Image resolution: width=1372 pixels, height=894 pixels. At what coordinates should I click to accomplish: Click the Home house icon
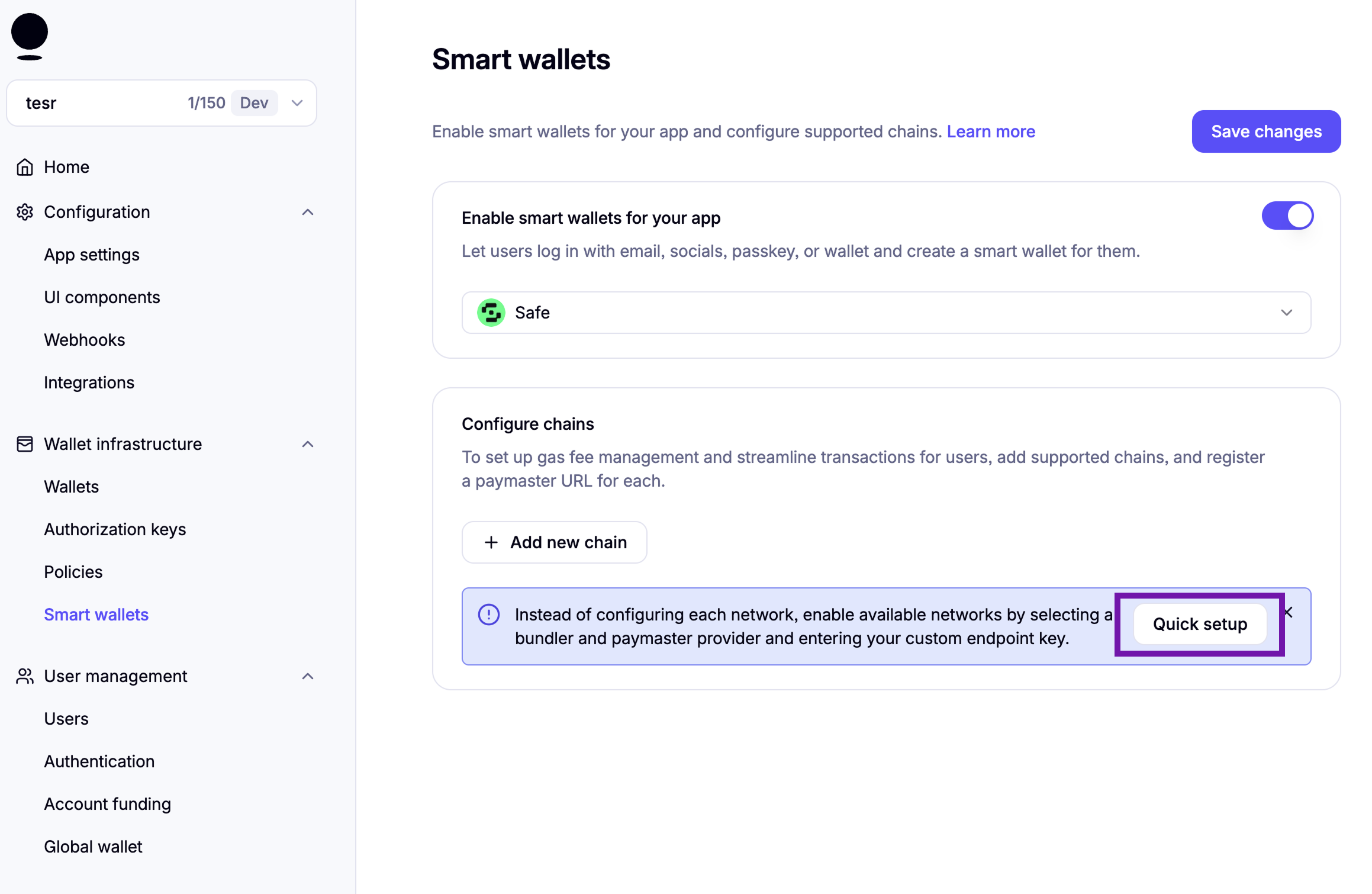pos(25,167)
